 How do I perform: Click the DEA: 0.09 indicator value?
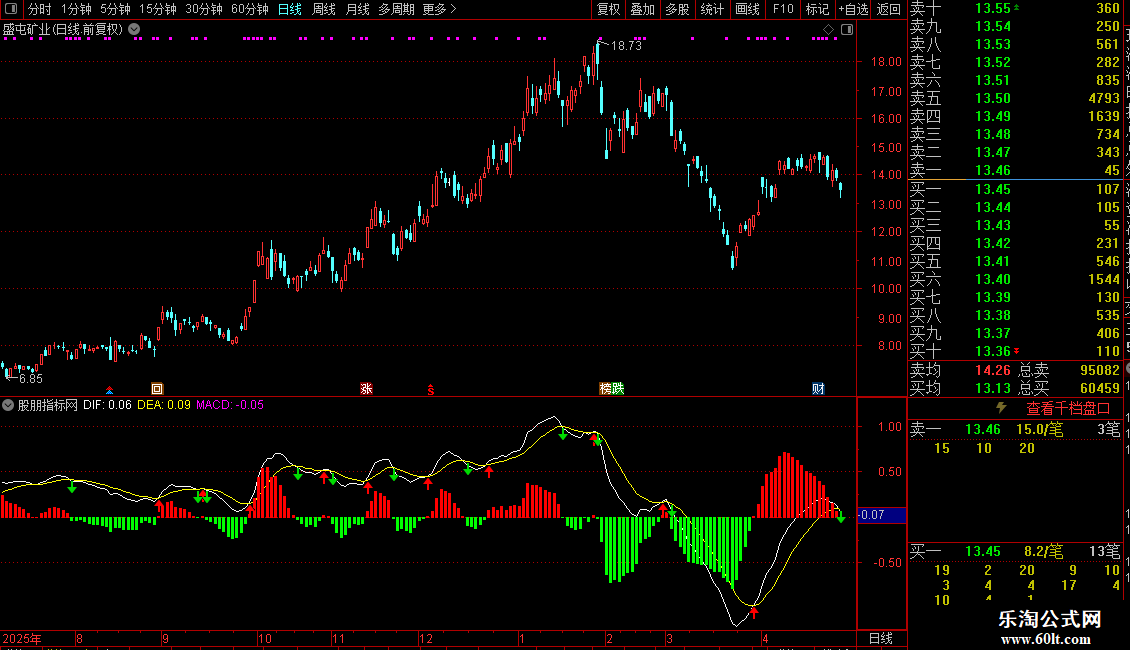(164, 405)
